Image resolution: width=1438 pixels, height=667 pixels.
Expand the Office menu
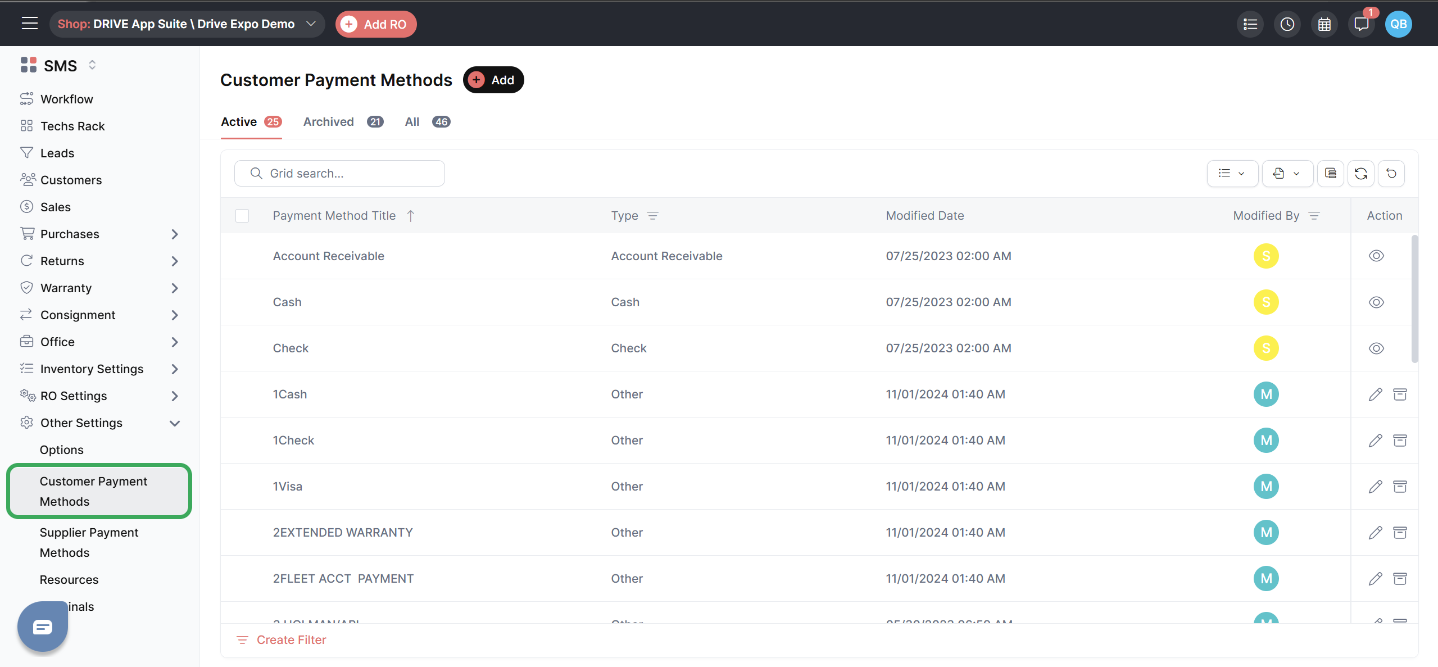[175, 342]
